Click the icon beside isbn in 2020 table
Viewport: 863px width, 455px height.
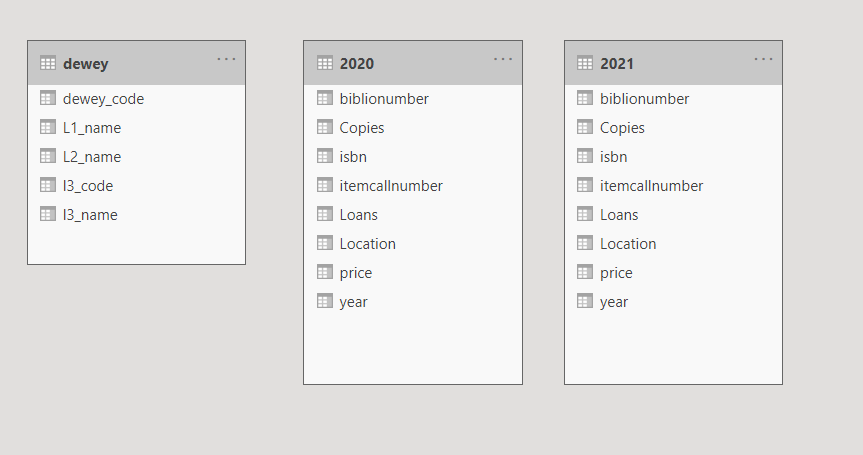pyautogui.click(x=324, y=156)
